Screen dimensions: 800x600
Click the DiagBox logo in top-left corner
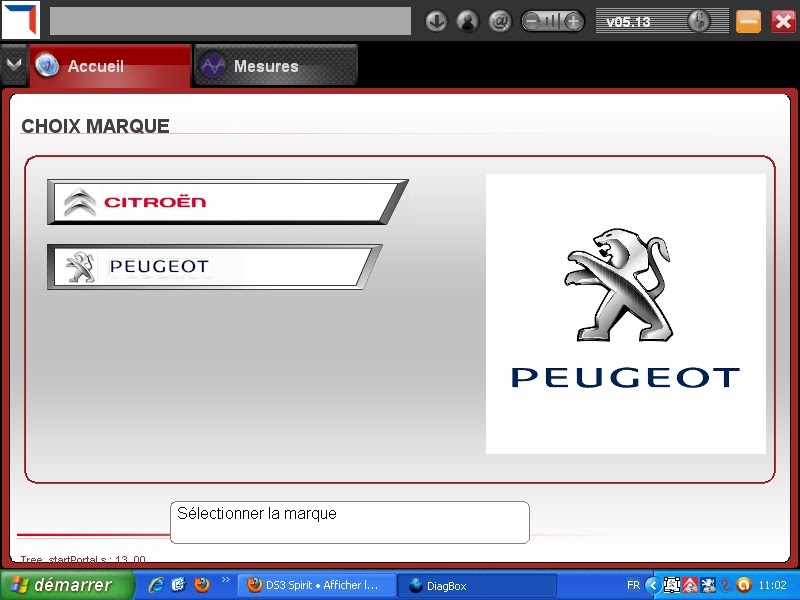click(x=20, y=20)
